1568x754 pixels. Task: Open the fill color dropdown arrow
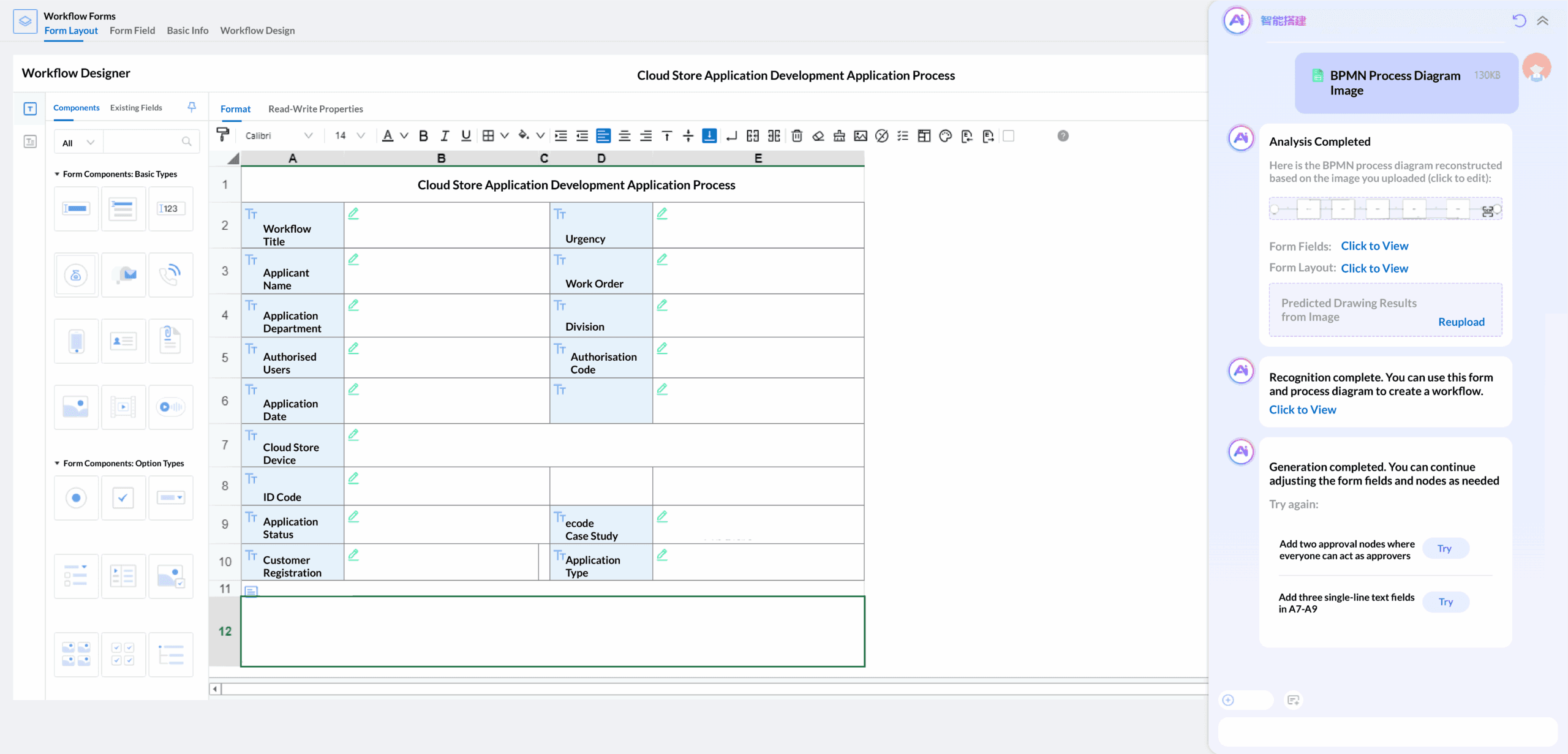540,136
